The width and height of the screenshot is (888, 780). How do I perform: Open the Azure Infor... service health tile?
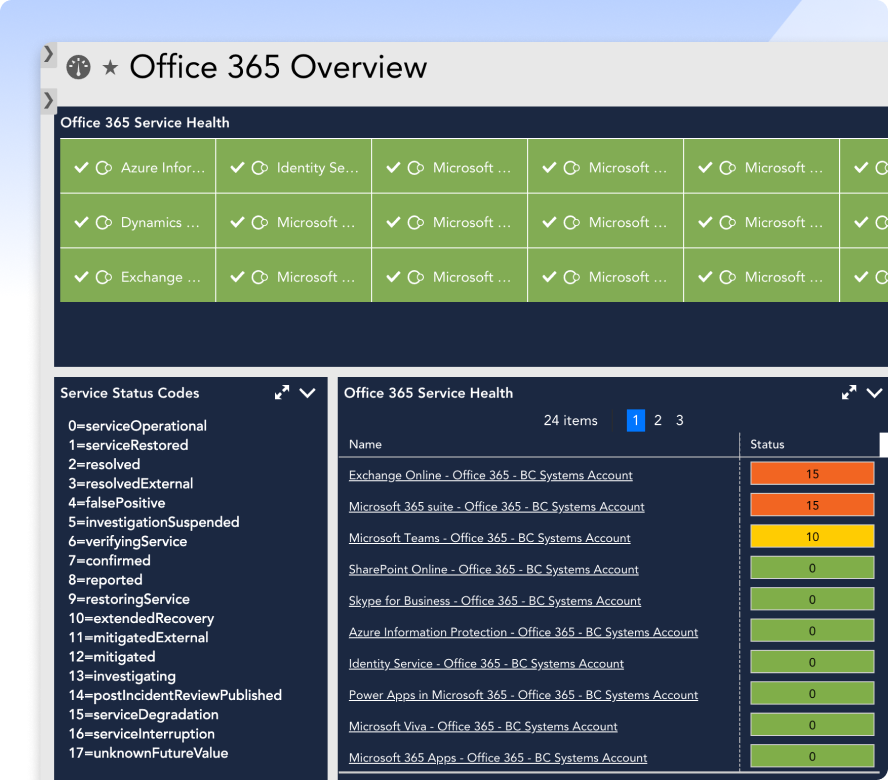point(138,167)
